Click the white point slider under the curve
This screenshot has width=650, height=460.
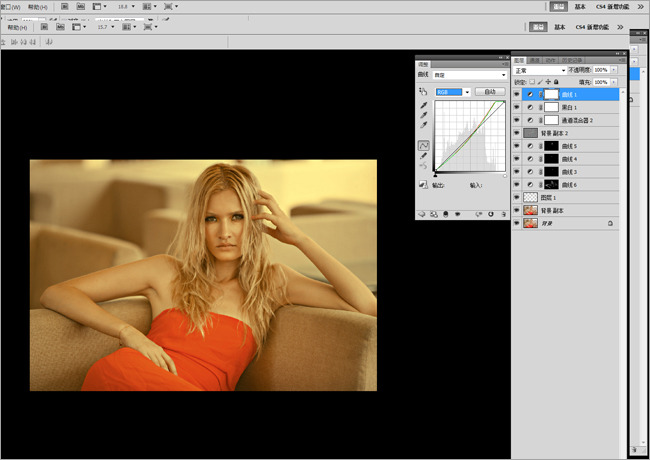505,176
